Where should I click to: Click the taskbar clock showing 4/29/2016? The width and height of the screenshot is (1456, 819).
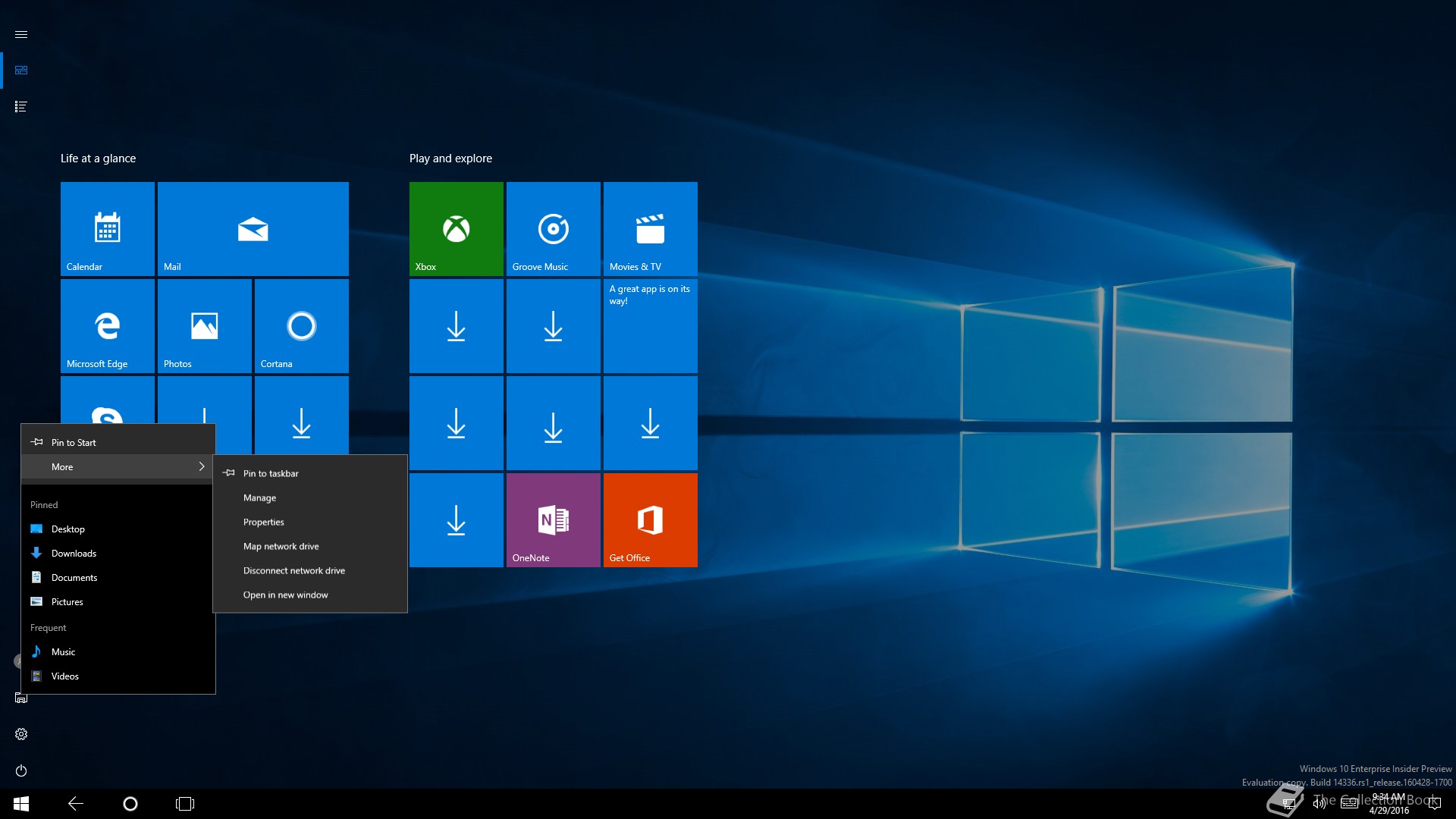(1389, 804)
